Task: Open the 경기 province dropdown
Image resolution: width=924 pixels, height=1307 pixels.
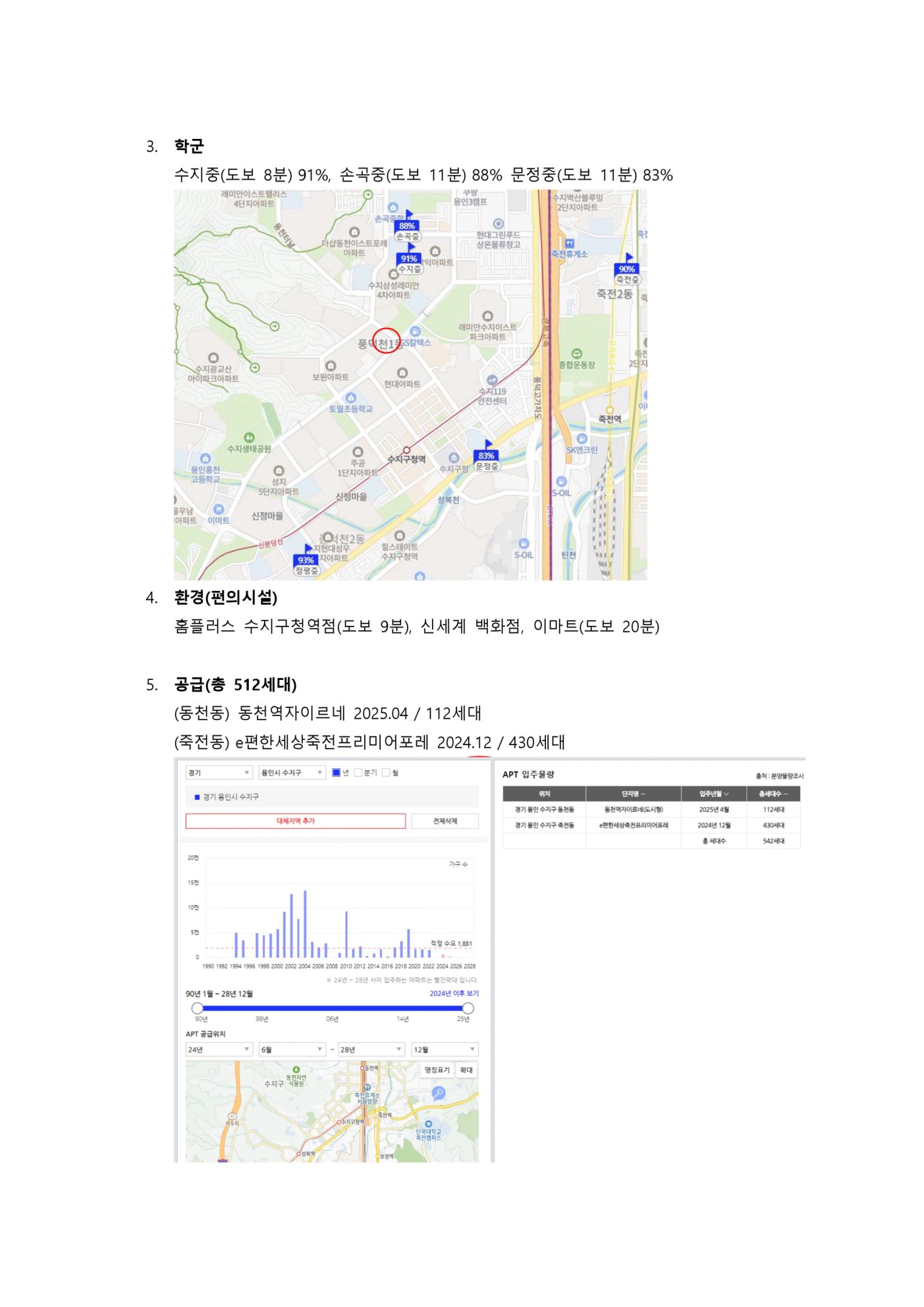Action: point(219,773)
